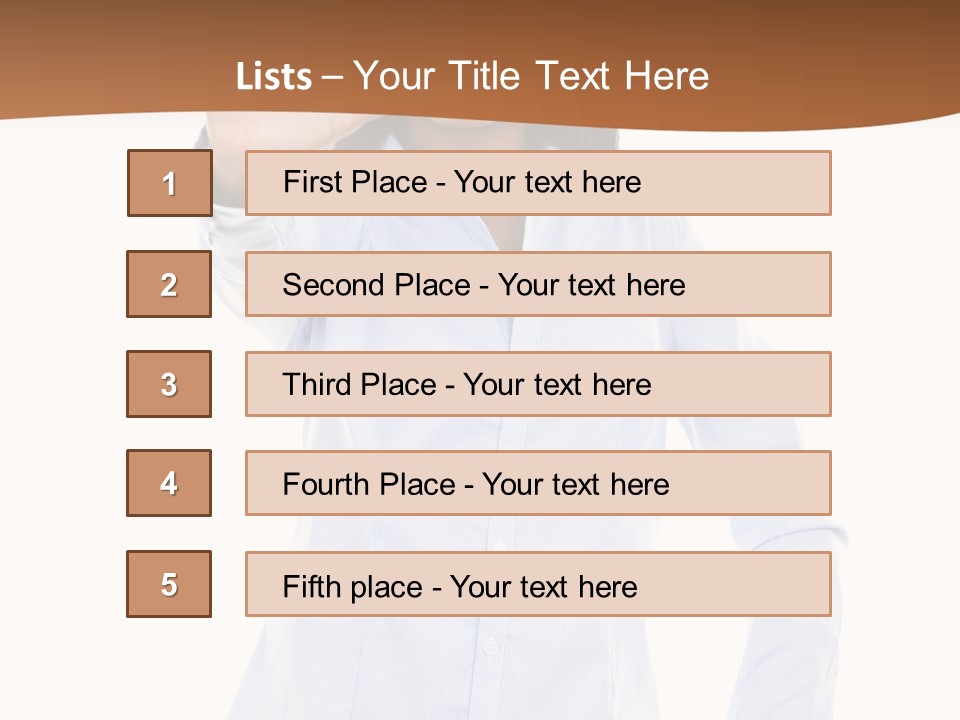The height and width of the screenshot is (720, 960).
Task: Click 'Your text here' in Fifth place row
Action: point(543,586)
